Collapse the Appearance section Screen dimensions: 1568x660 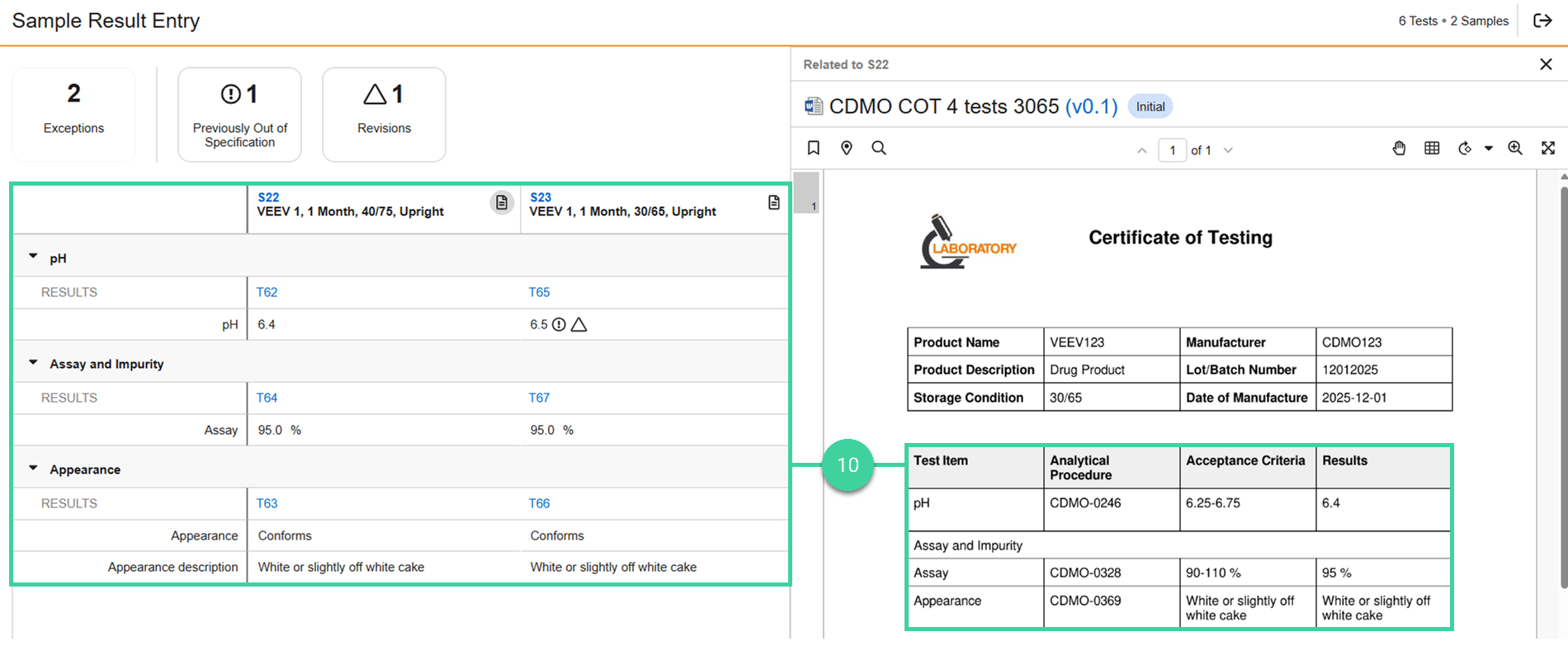click(x=34, y=468)
